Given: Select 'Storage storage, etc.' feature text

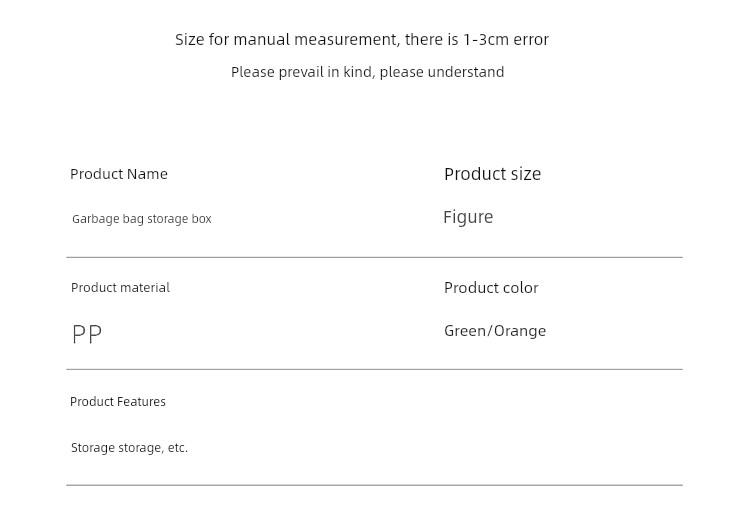Looking at the screenshot, I should click(129, 448).
